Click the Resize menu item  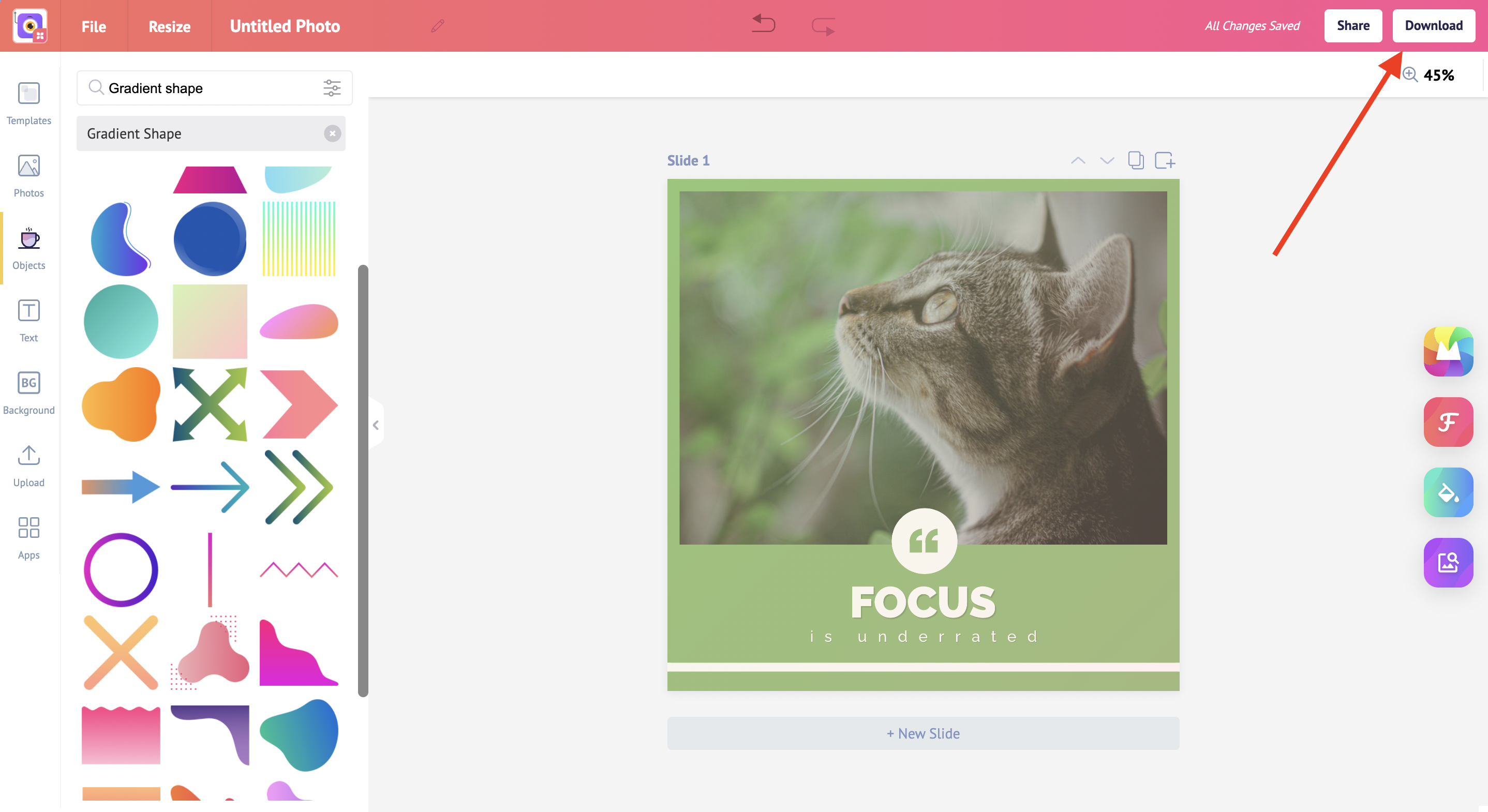click(x=169, y=25)
